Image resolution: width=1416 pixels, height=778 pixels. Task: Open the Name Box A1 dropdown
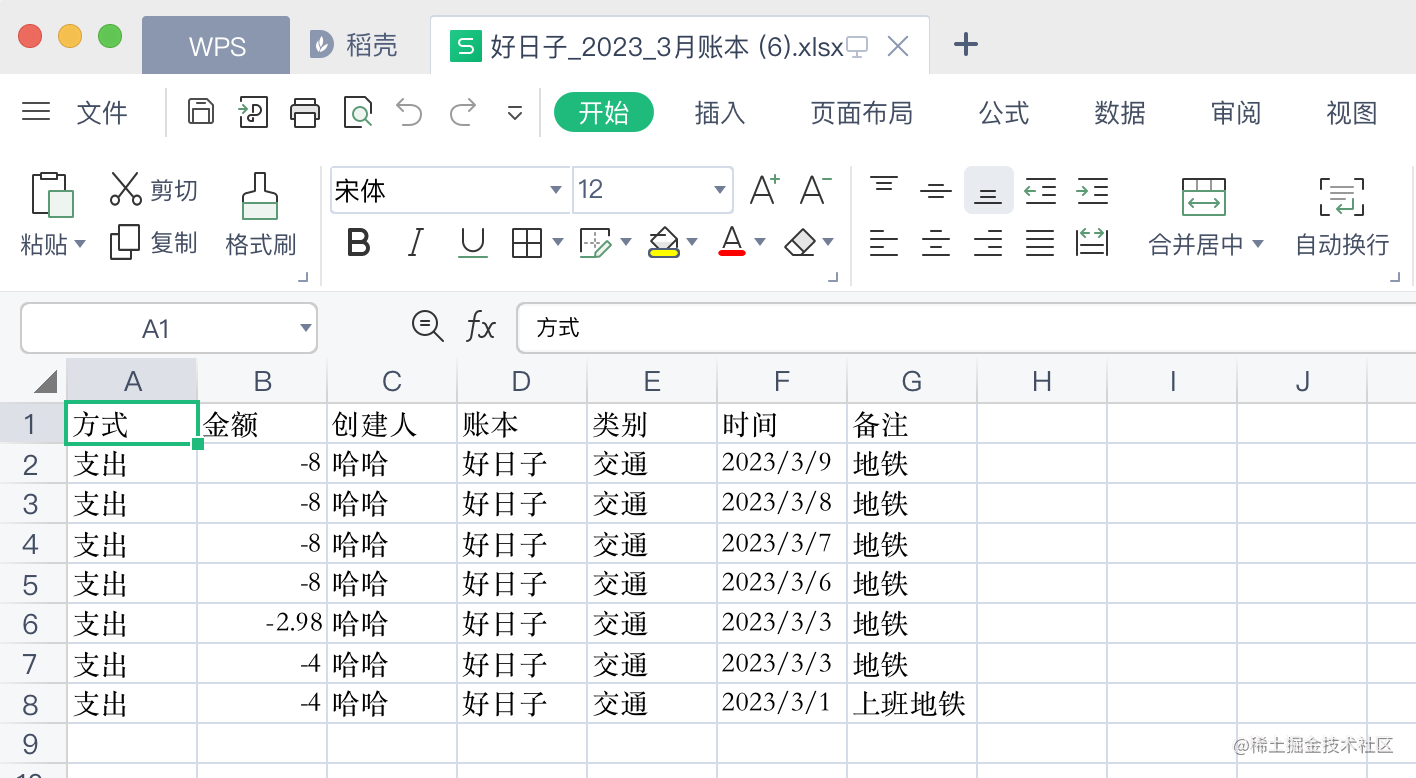coord(306,328)
